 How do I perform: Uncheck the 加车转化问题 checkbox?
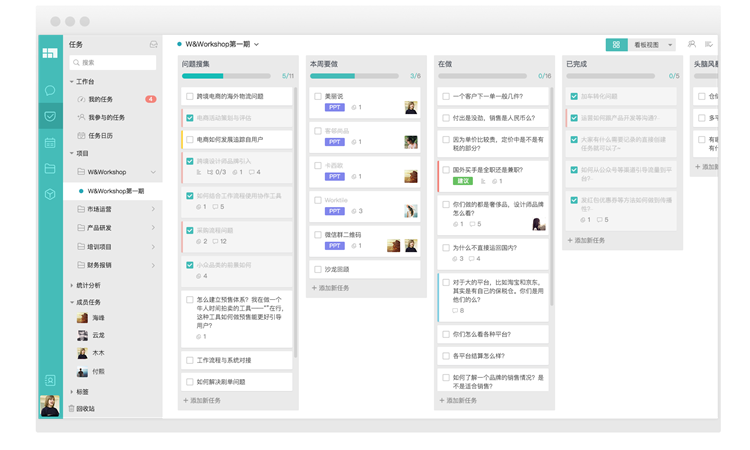(x=574, y=97)
